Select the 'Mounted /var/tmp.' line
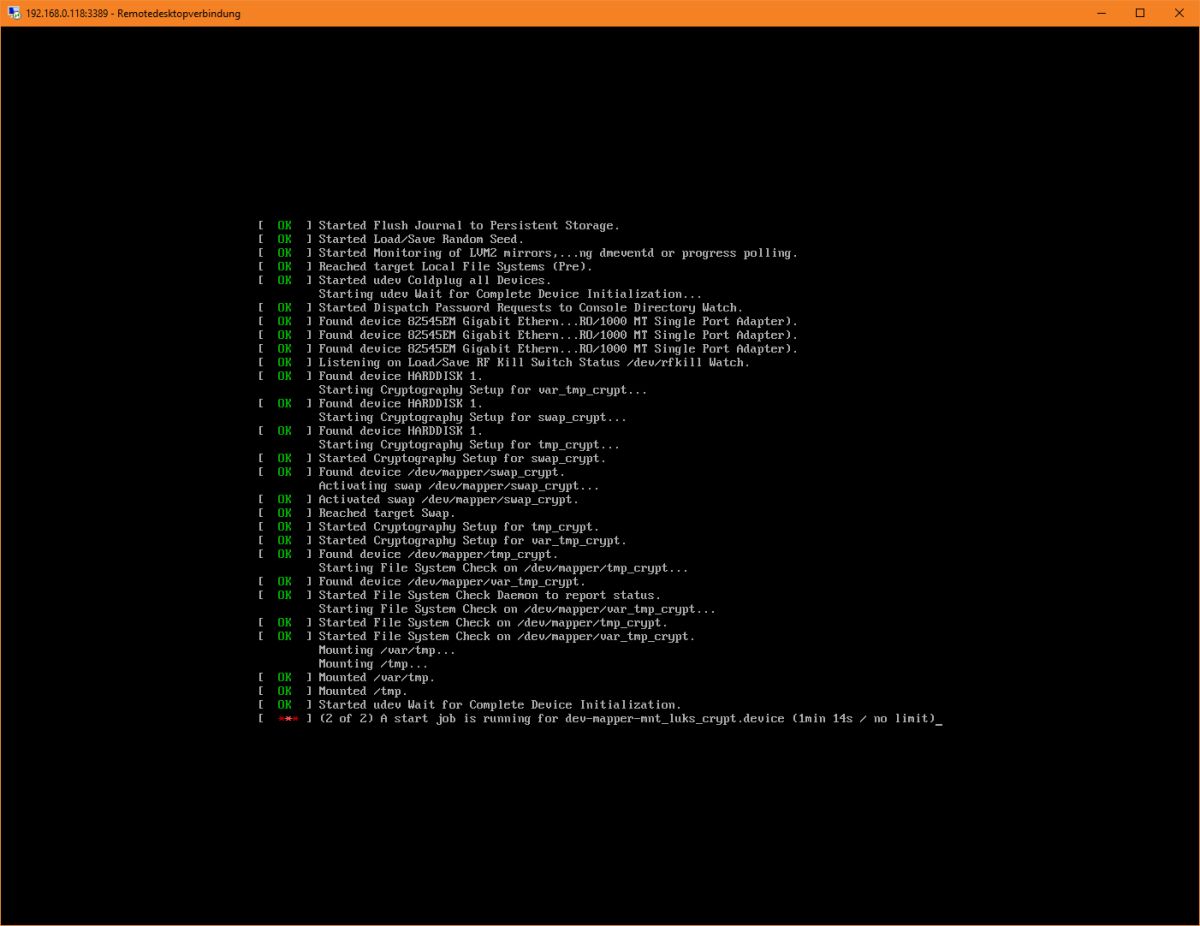 point(376,678)
